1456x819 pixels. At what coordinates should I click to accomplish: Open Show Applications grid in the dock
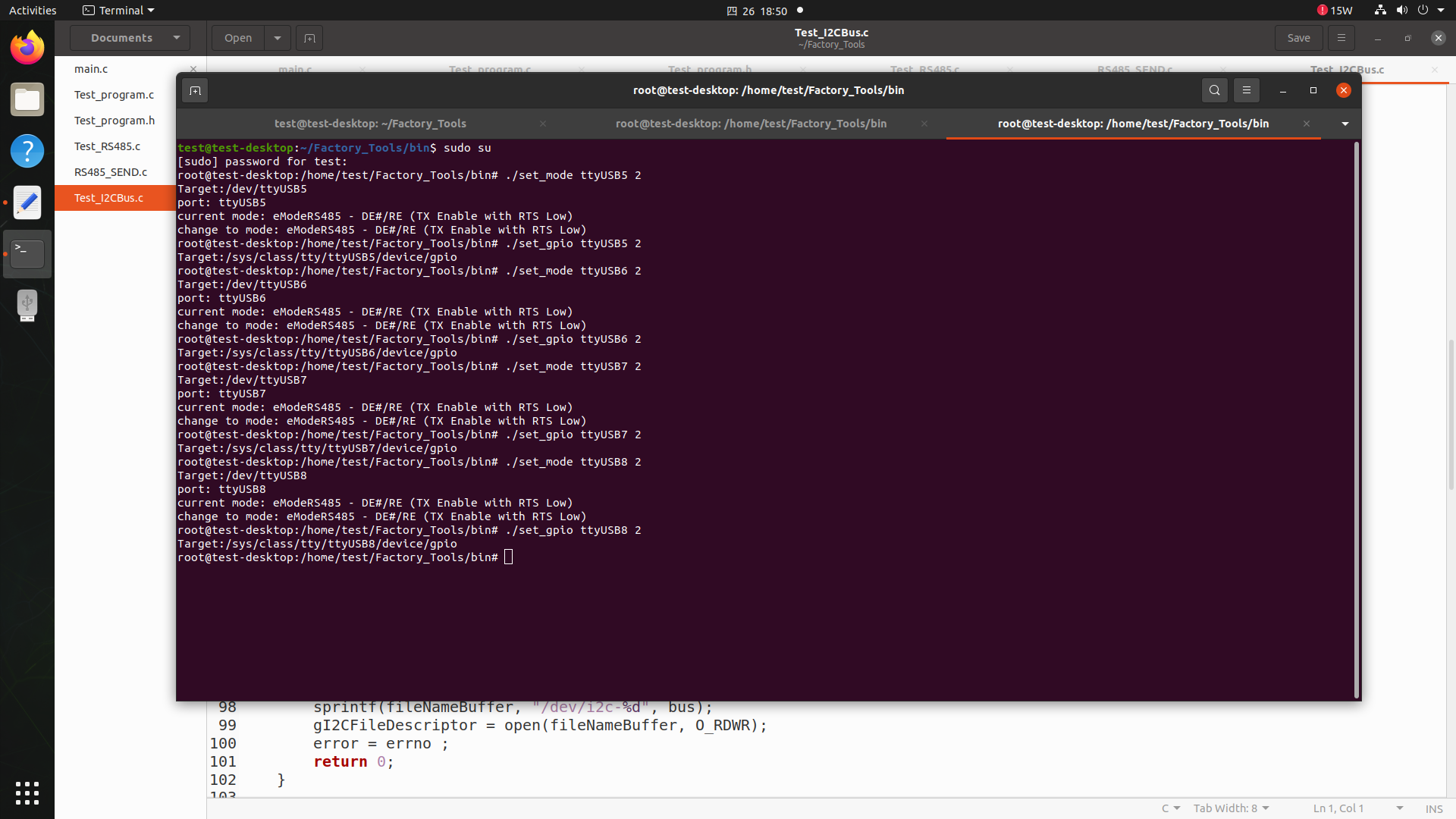pos(27,793)
